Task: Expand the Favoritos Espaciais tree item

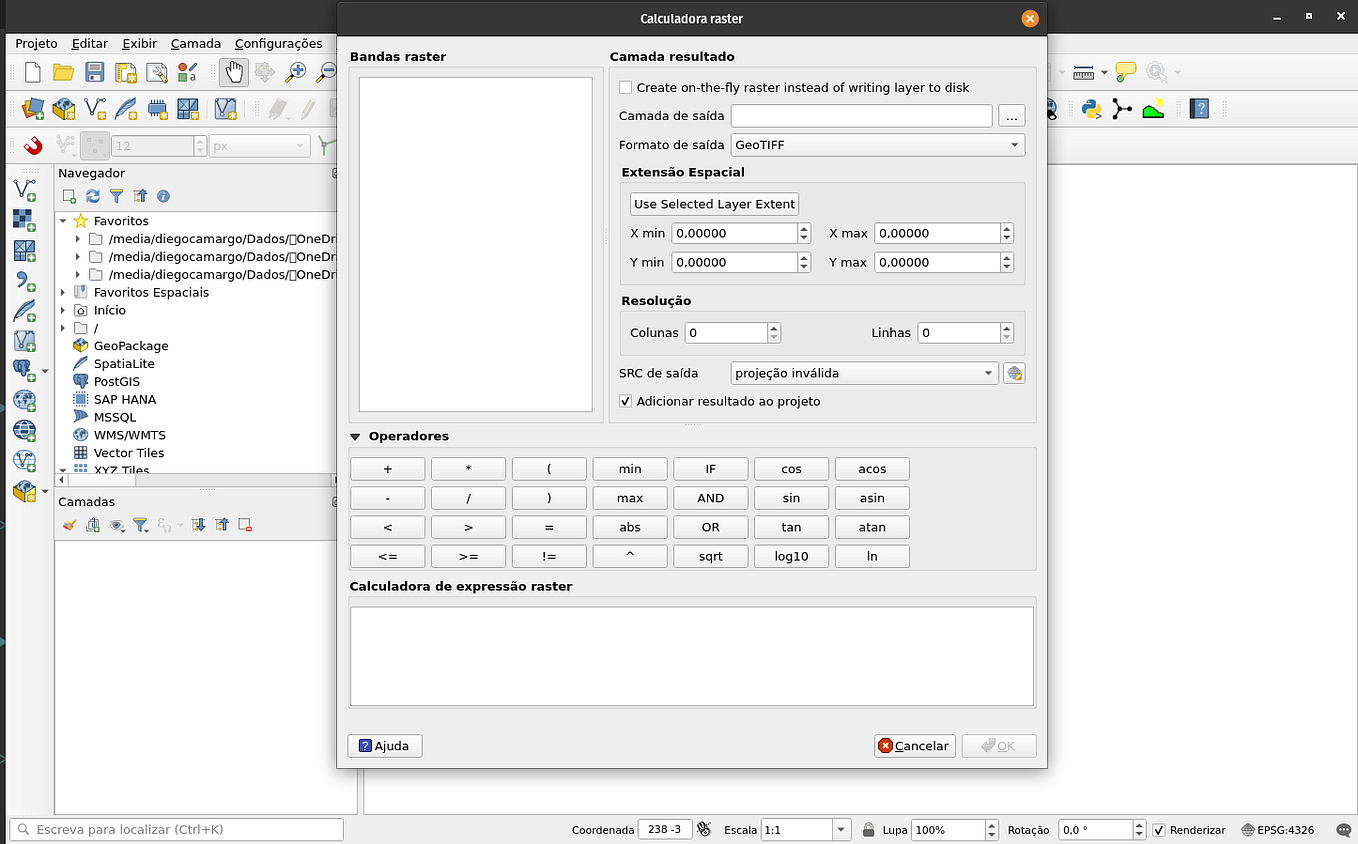Action: [63, 292]
